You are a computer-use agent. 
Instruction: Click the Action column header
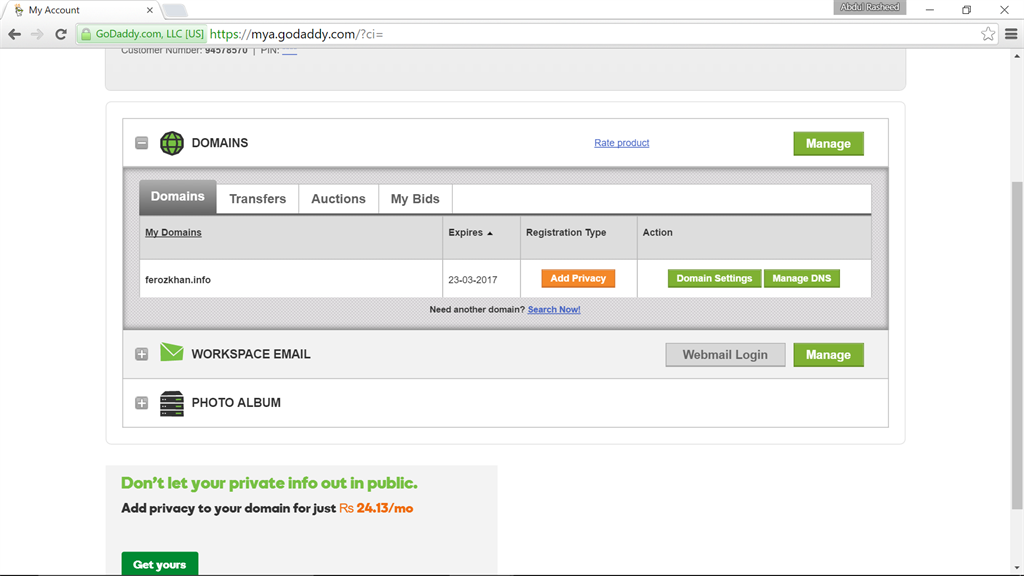coord(658,232)
